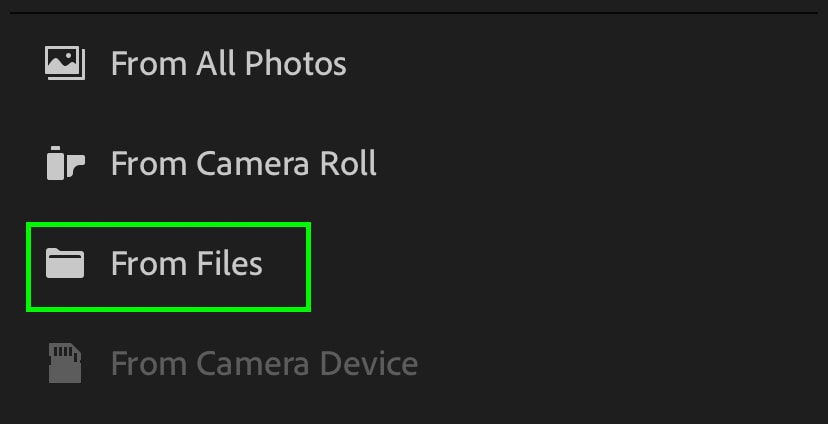Click the Camera Roll film icon
This screenshot has height=424, width=828.
[x=65, y=163]
